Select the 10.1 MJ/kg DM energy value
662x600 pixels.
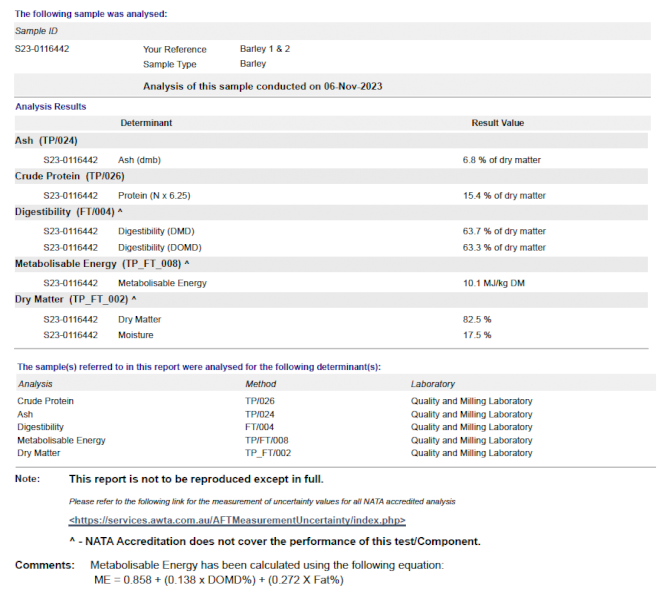click(x=493, y=283)
